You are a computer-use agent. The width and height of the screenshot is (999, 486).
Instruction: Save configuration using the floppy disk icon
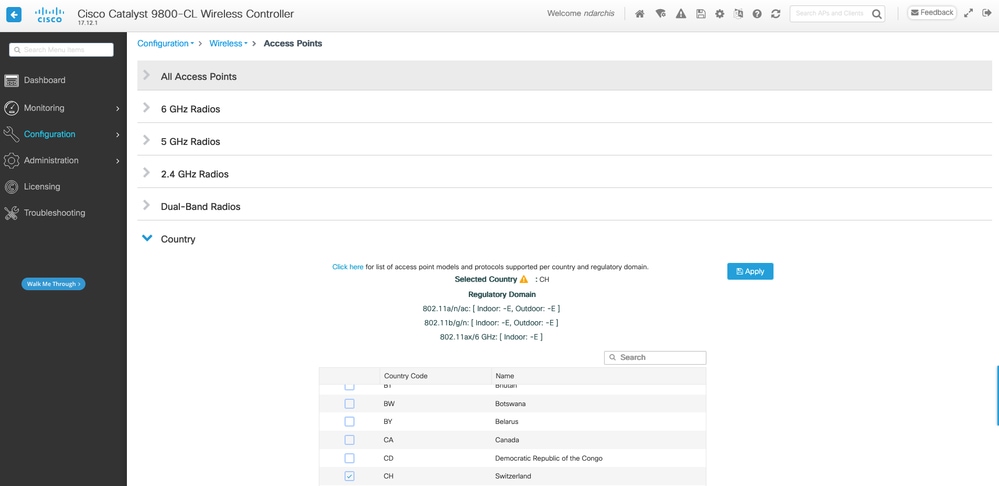[x=700, y=13]
